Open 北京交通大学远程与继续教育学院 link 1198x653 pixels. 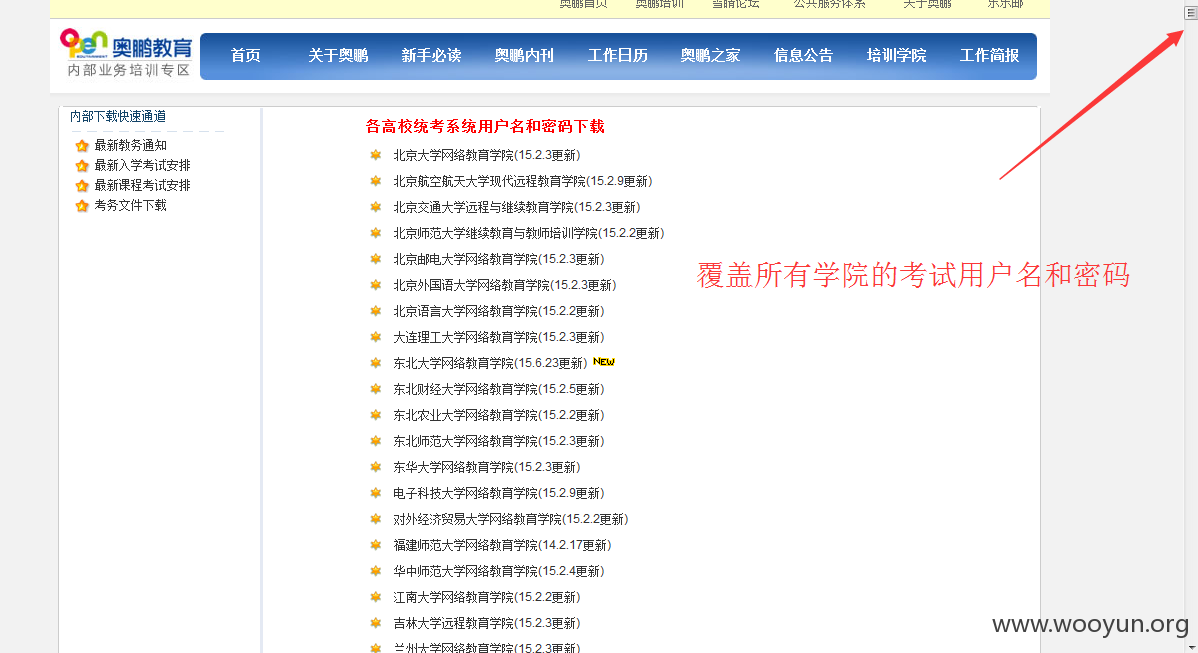pyautogui.click(x=516, y=207)
